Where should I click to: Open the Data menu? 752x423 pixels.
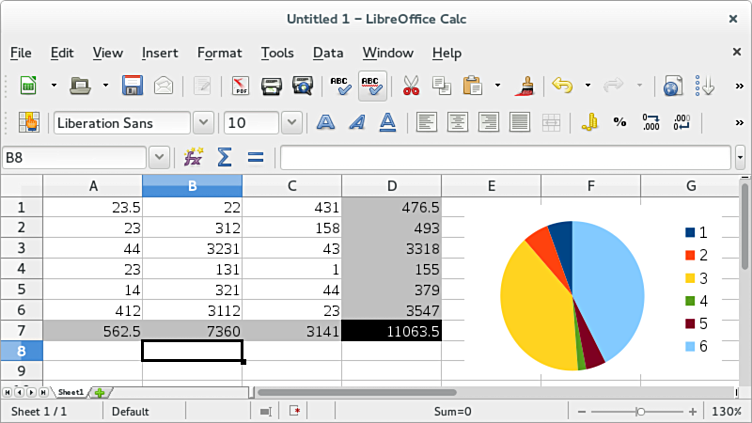(328, 53)
